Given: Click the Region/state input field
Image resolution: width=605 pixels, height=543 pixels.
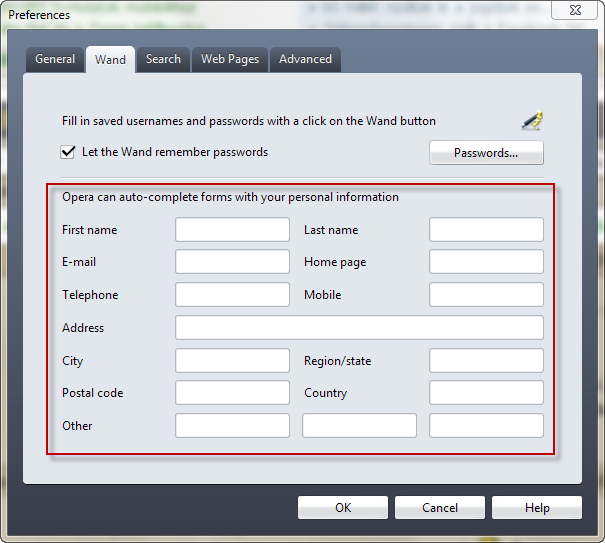Looking at the screenshot, I should pyautogui.click(x=486, y=360).
